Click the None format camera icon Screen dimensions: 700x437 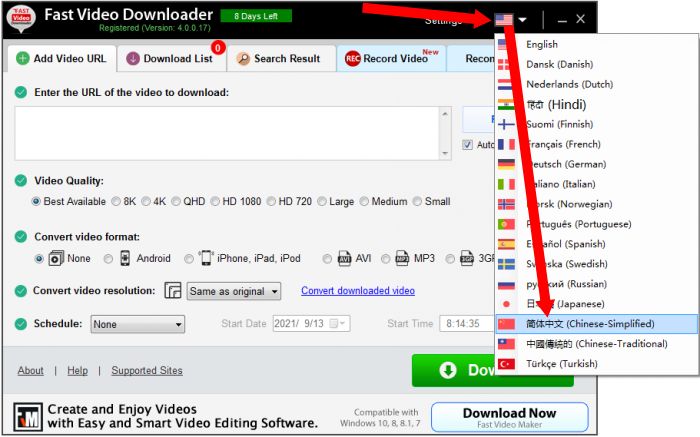[x=56, y=258]
